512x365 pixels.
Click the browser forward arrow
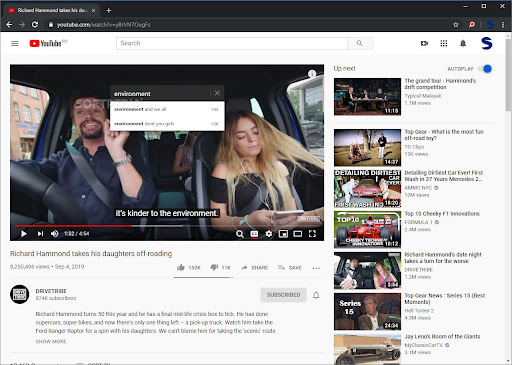[22, 25]
